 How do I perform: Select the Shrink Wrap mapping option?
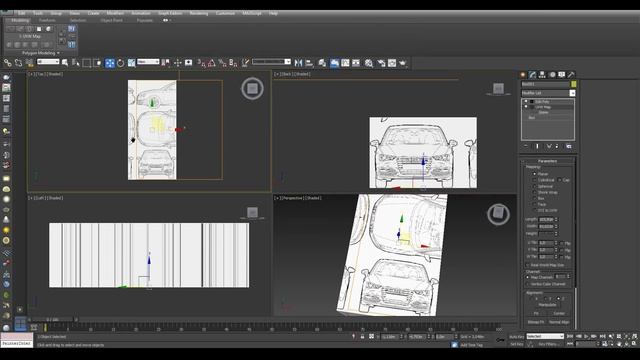[534, 192]
